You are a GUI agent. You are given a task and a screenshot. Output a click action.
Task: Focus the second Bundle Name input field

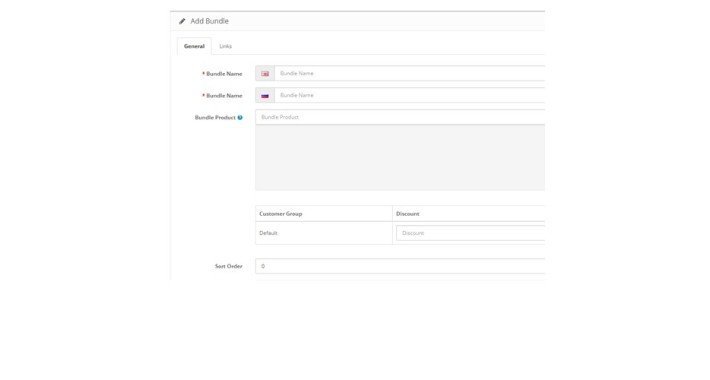point(409,95)
